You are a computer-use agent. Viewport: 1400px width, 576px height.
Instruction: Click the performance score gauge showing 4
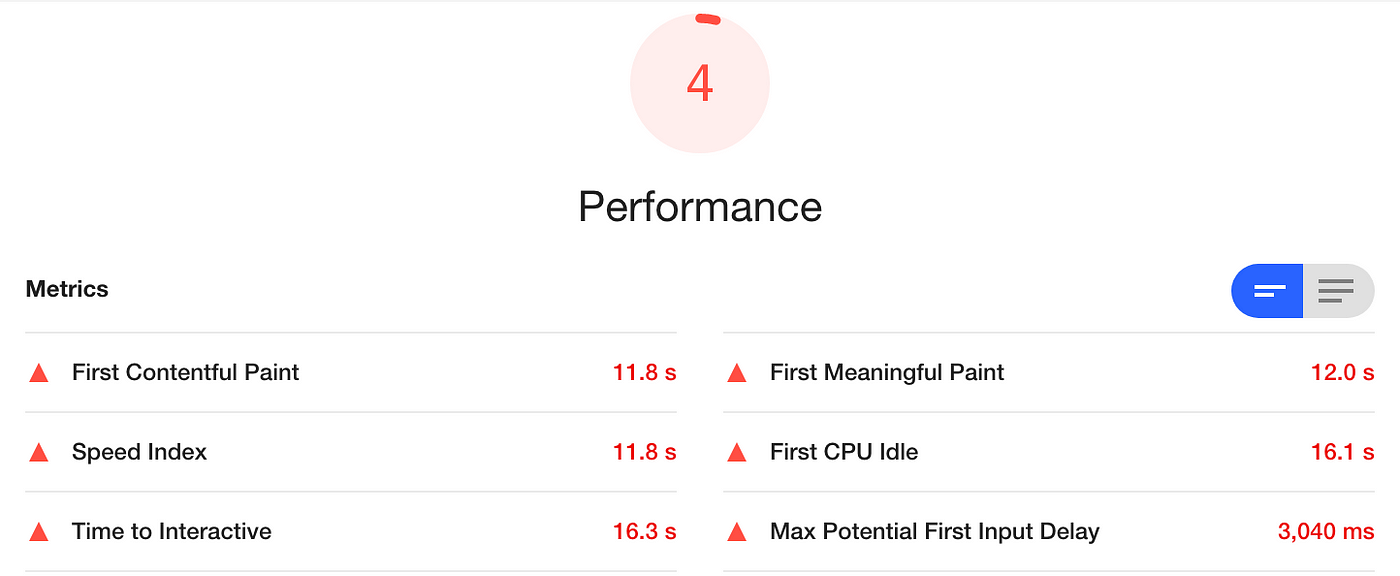(x=700, y=83)
